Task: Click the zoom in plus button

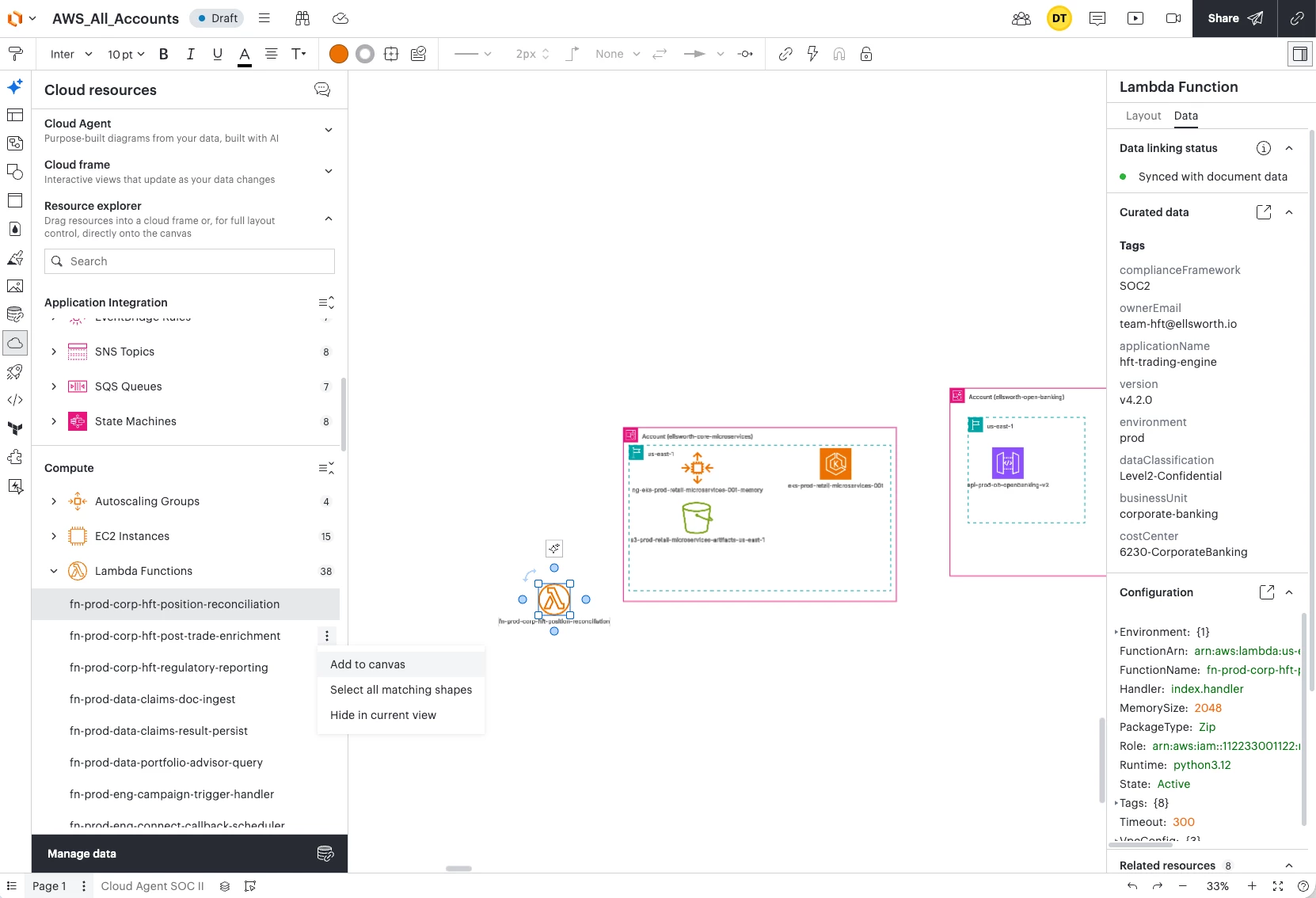Action: point(1252,886)
